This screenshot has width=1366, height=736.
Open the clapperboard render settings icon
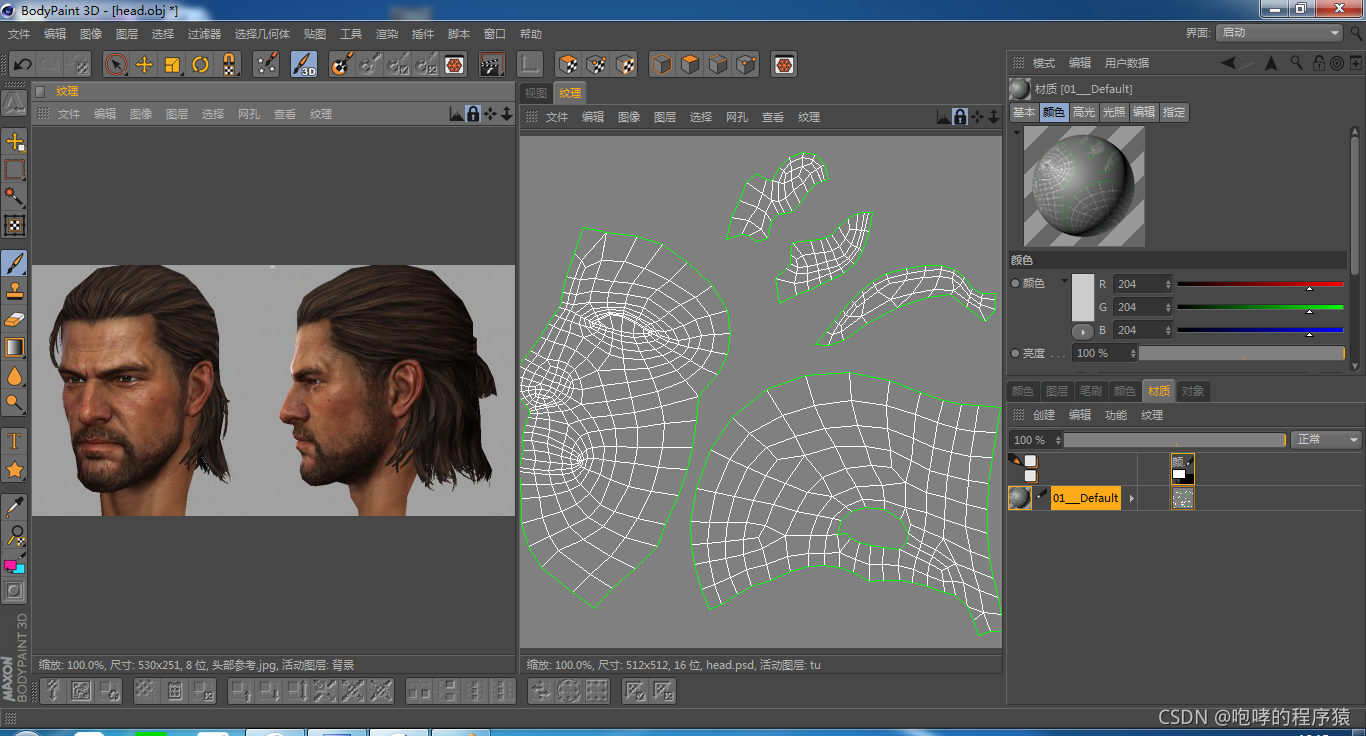tap(491, 65)
